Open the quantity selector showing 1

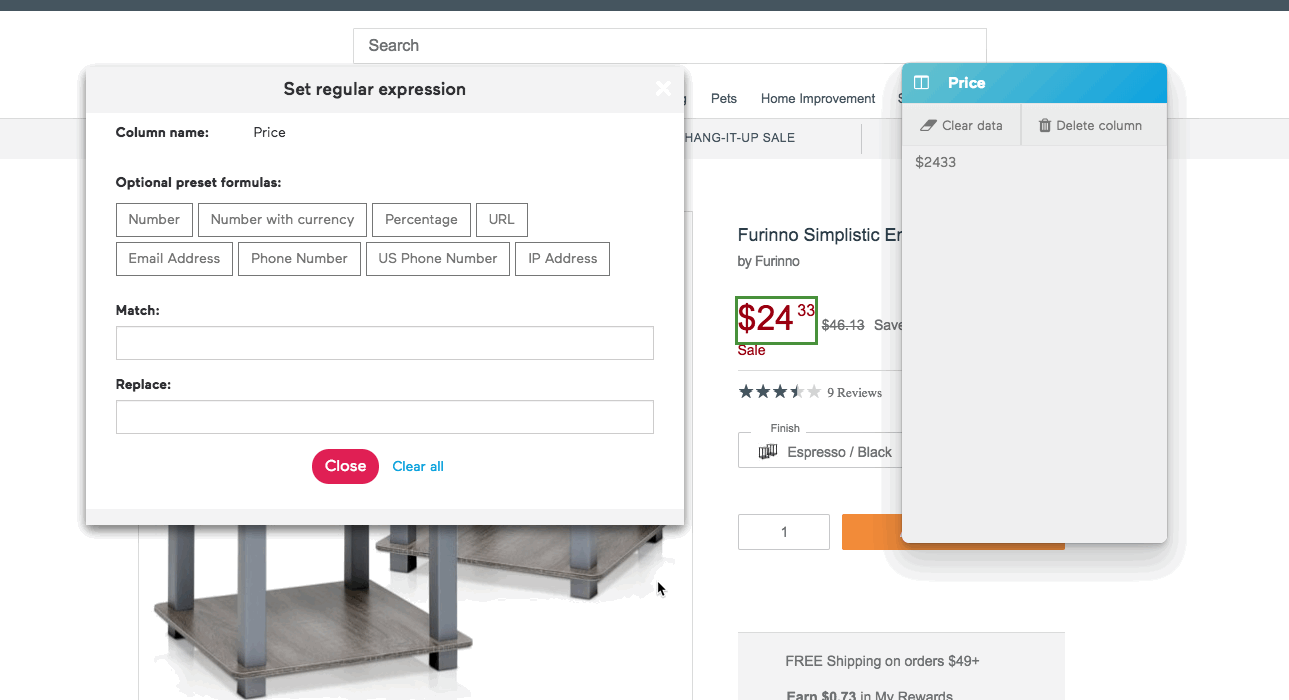click(x=783, y=531)
